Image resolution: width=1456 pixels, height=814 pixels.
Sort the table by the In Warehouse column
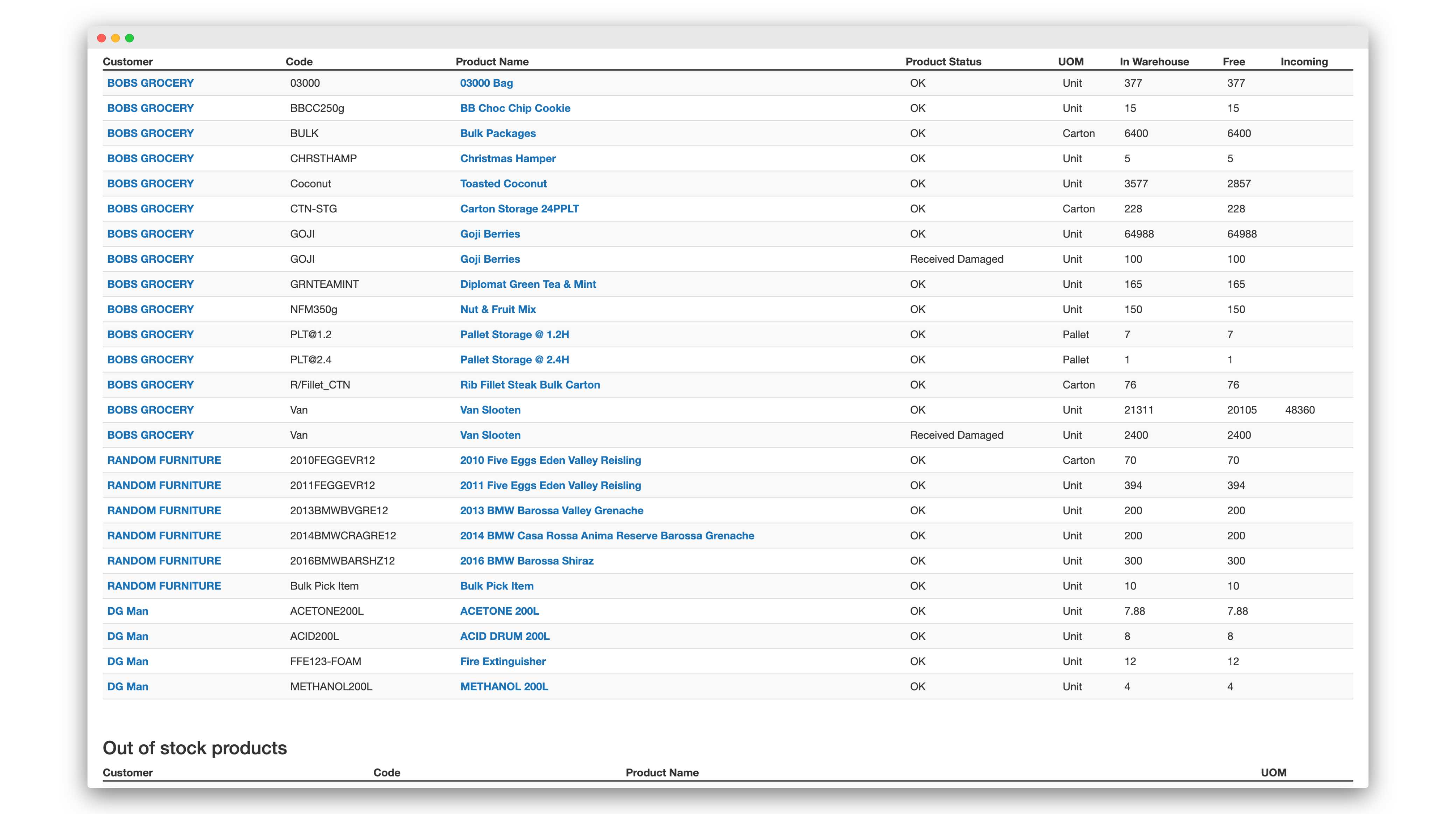click(1154, 62)
